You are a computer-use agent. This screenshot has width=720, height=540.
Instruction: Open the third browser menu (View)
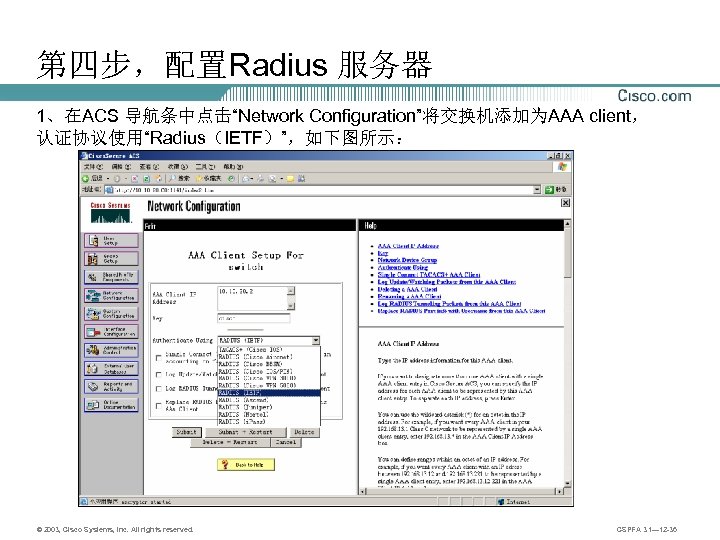(149, 167)
